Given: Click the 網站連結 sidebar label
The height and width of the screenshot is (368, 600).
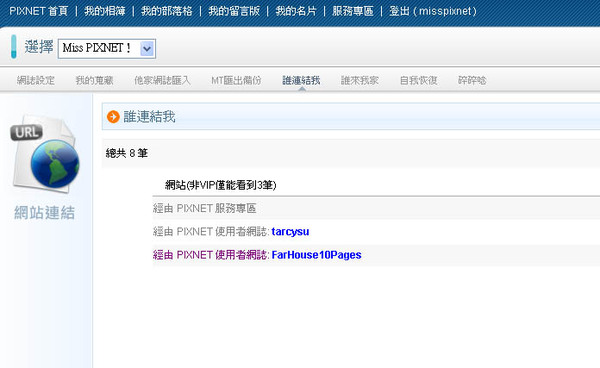Looking at the screenshot, I should (x=45, y=213).
